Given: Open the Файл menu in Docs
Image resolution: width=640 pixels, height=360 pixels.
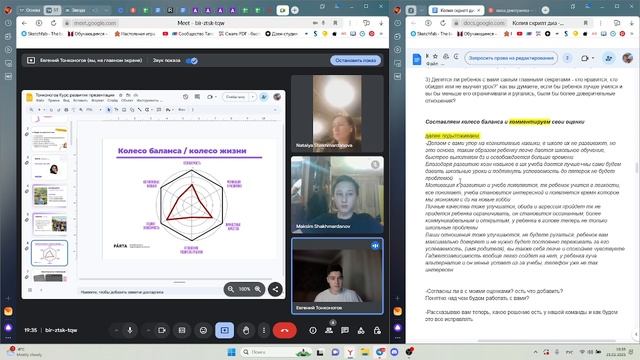Looking at the screenshot, I should point(432,64).
